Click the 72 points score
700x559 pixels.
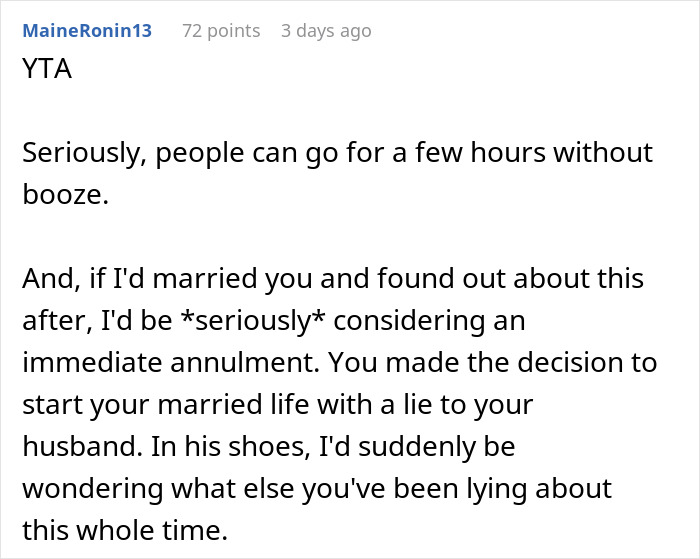(220, 31)
